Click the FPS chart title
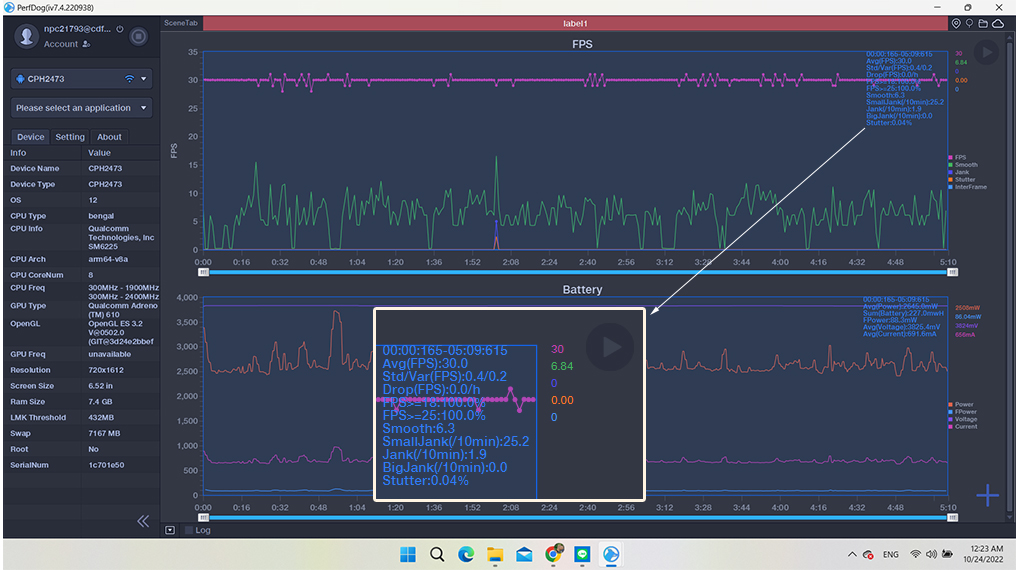The width and height of the screenshot is (1020, 570). [x=582, y=44]
